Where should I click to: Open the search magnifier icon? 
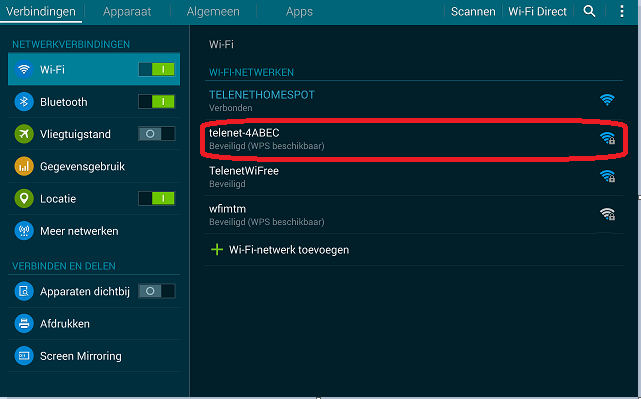tap(589, 11)
